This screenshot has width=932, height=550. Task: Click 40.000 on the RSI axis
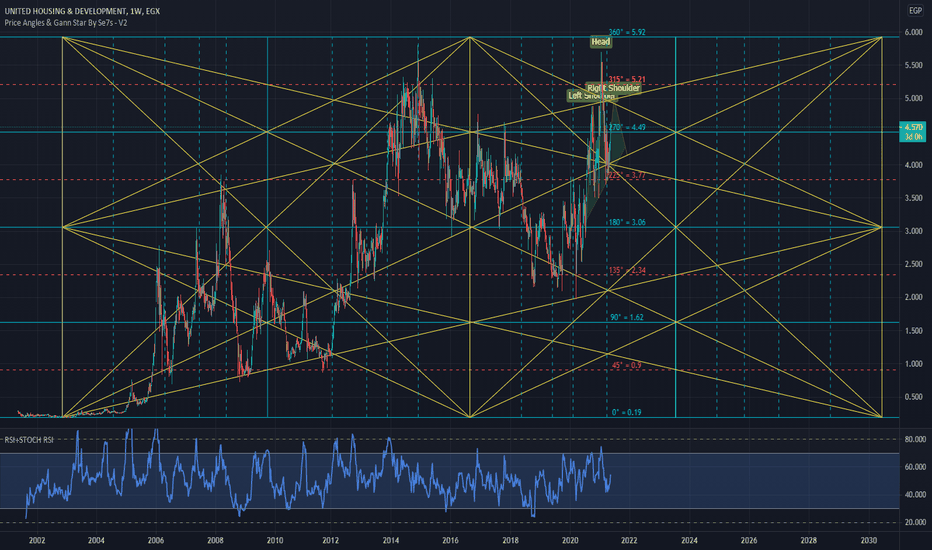tap(915, 495)
